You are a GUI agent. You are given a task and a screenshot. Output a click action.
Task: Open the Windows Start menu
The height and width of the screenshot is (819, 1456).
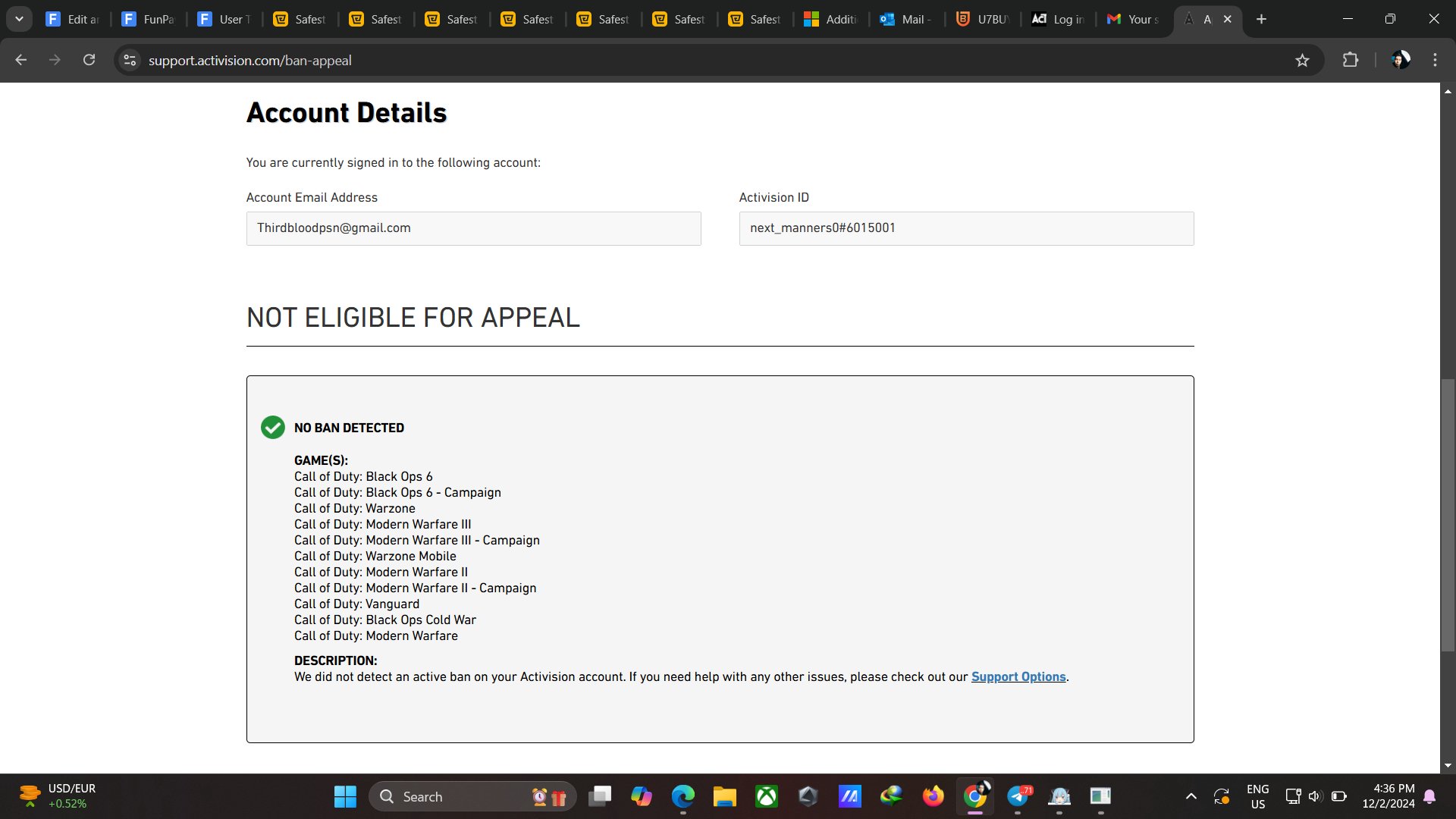[345, 796]
